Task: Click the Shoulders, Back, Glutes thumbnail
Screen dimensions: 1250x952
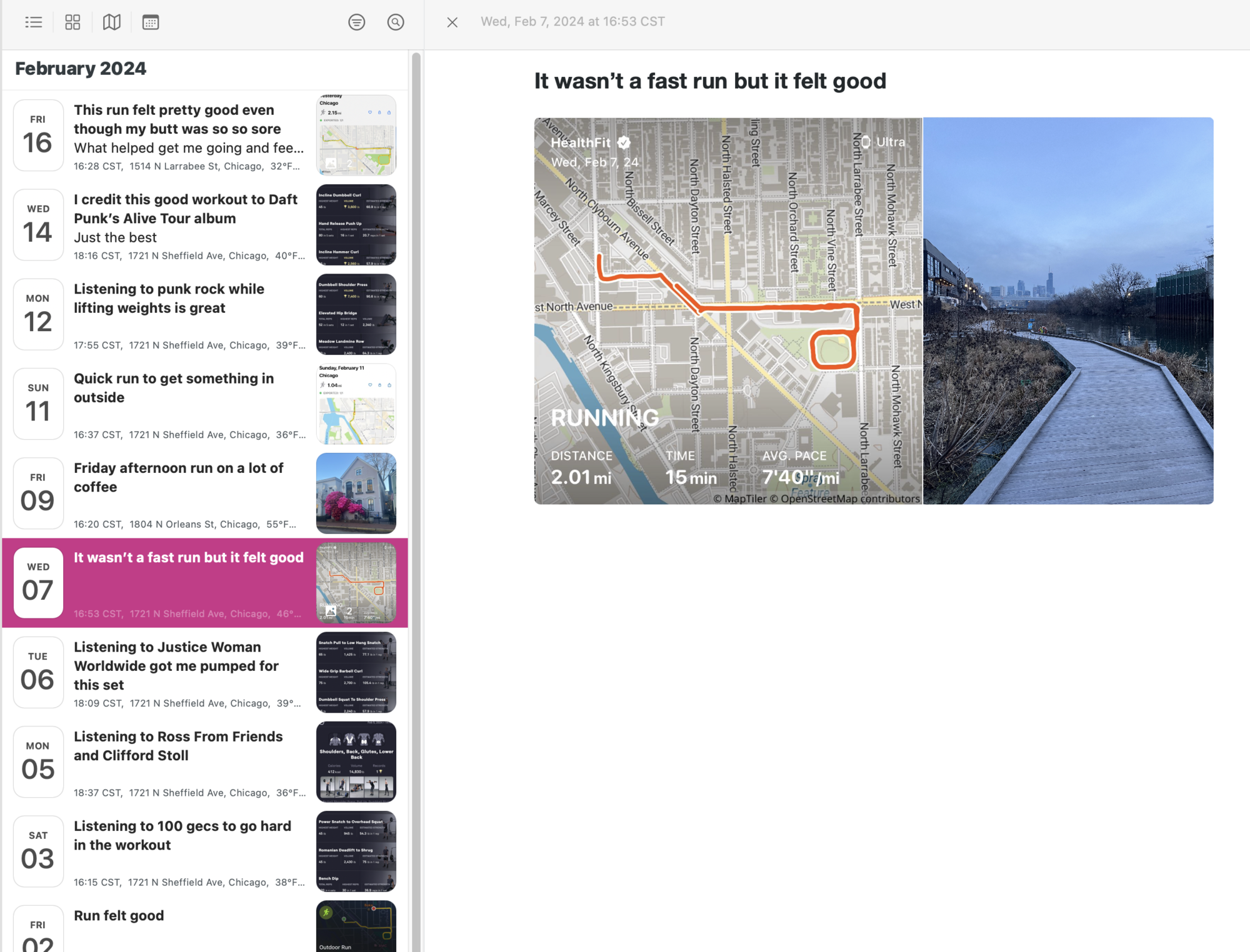Action: tap(356, 761)
